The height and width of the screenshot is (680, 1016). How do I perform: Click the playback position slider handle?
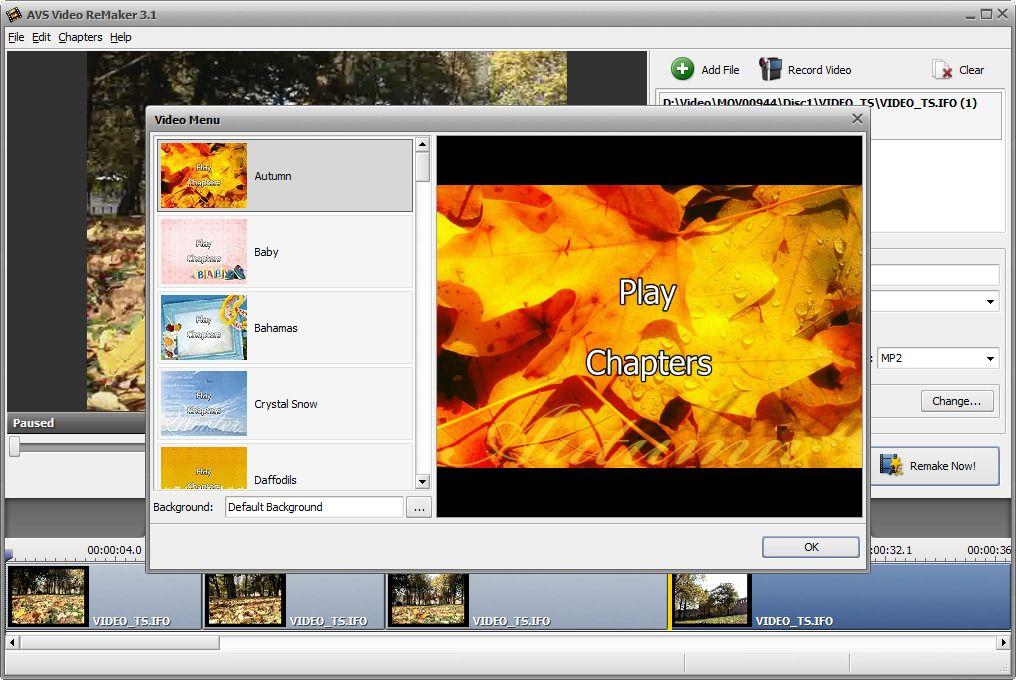click(14, 446)
